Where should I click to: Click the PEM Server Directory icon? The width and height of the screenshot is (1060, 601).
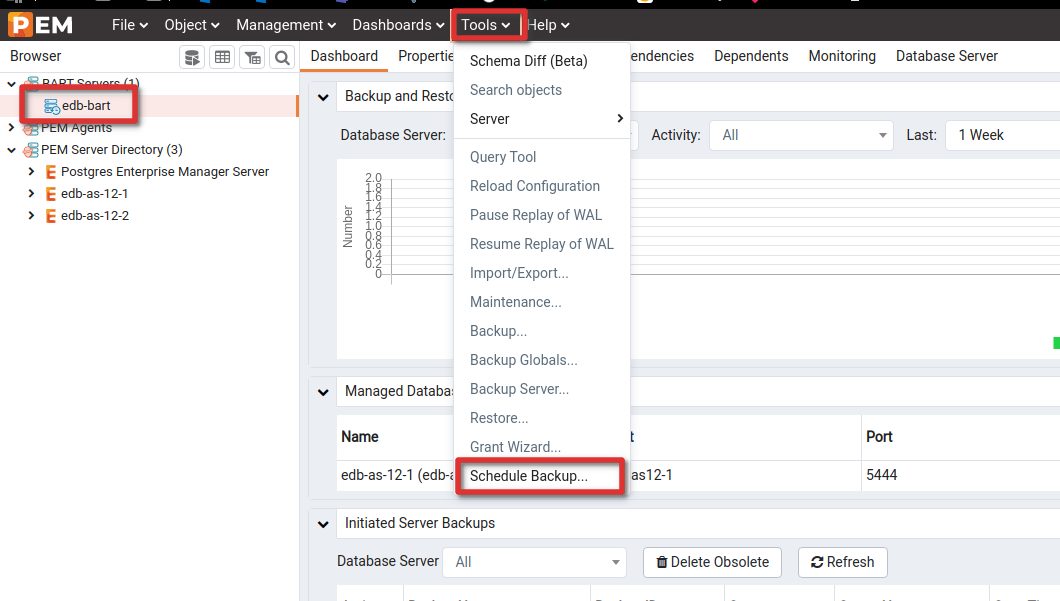pyautogui.click(x=30, y=150)
